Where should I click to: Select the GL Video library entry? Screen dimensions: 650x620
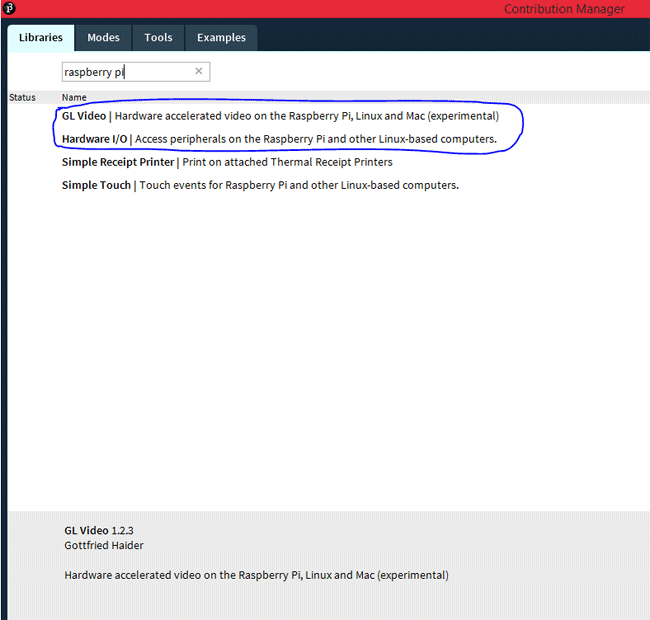(x=84, y=116)
